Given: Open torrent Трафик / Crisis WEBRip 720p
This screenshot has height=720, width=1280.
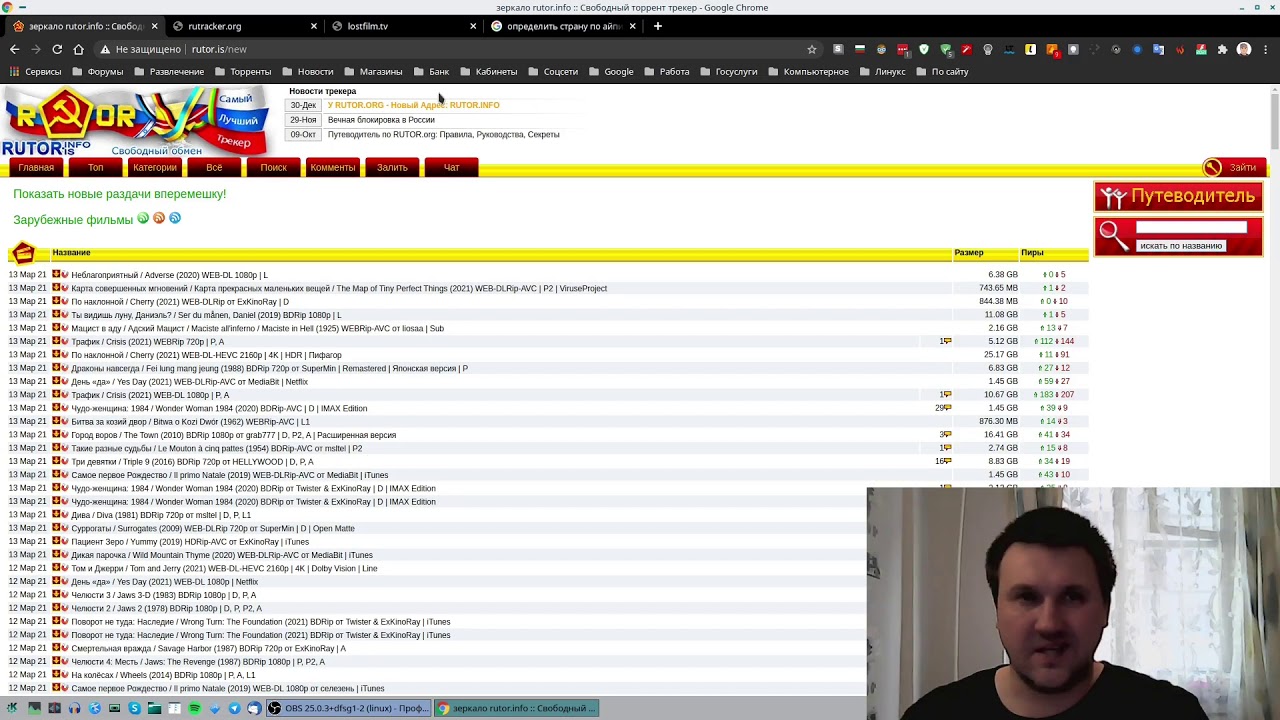Looking at the screenshot, I should [x=147, y=341].
